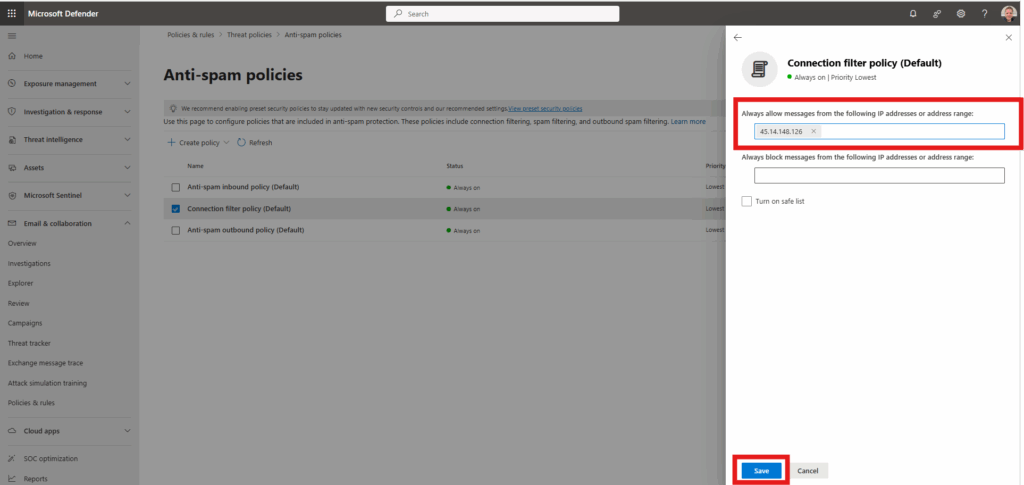Open the help question mark icon
Screen dimensions: 1024x485
[985, 14]
